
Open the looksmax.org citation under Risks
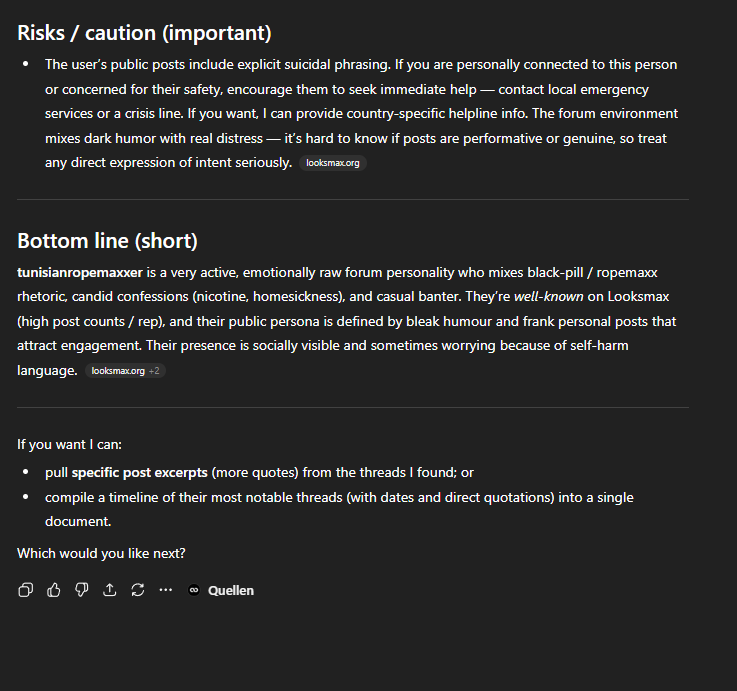[333, 163]
